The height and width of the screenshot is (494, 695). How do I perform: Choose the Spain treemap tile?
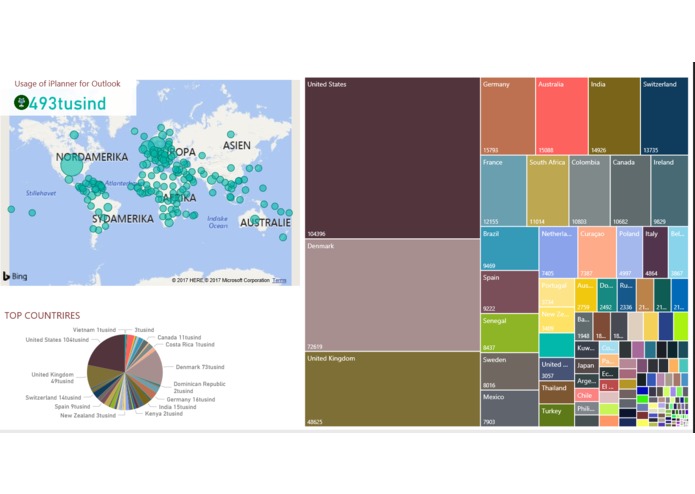click(x=510, y=292)
